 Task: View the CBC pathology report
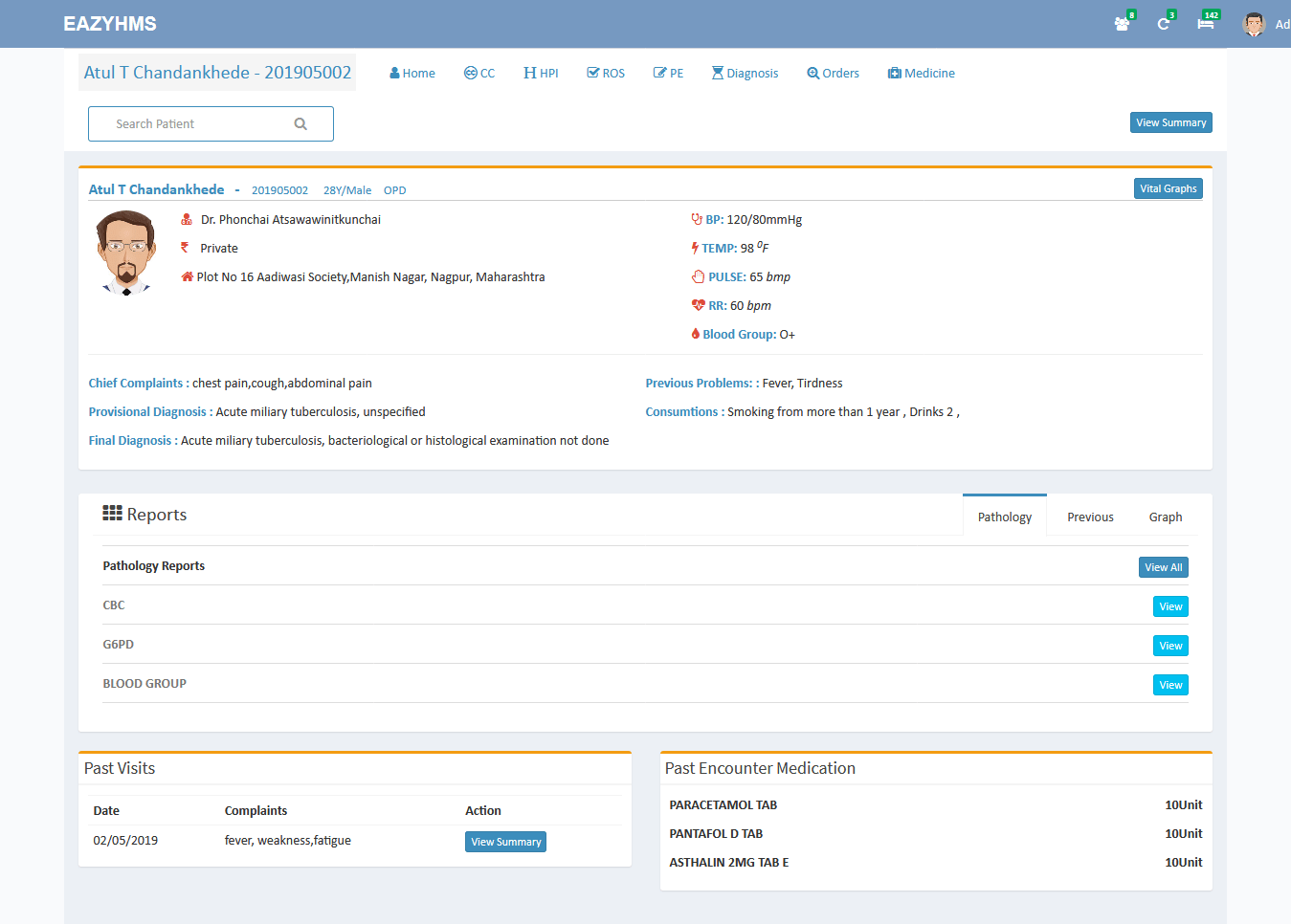coord(1169,607)
